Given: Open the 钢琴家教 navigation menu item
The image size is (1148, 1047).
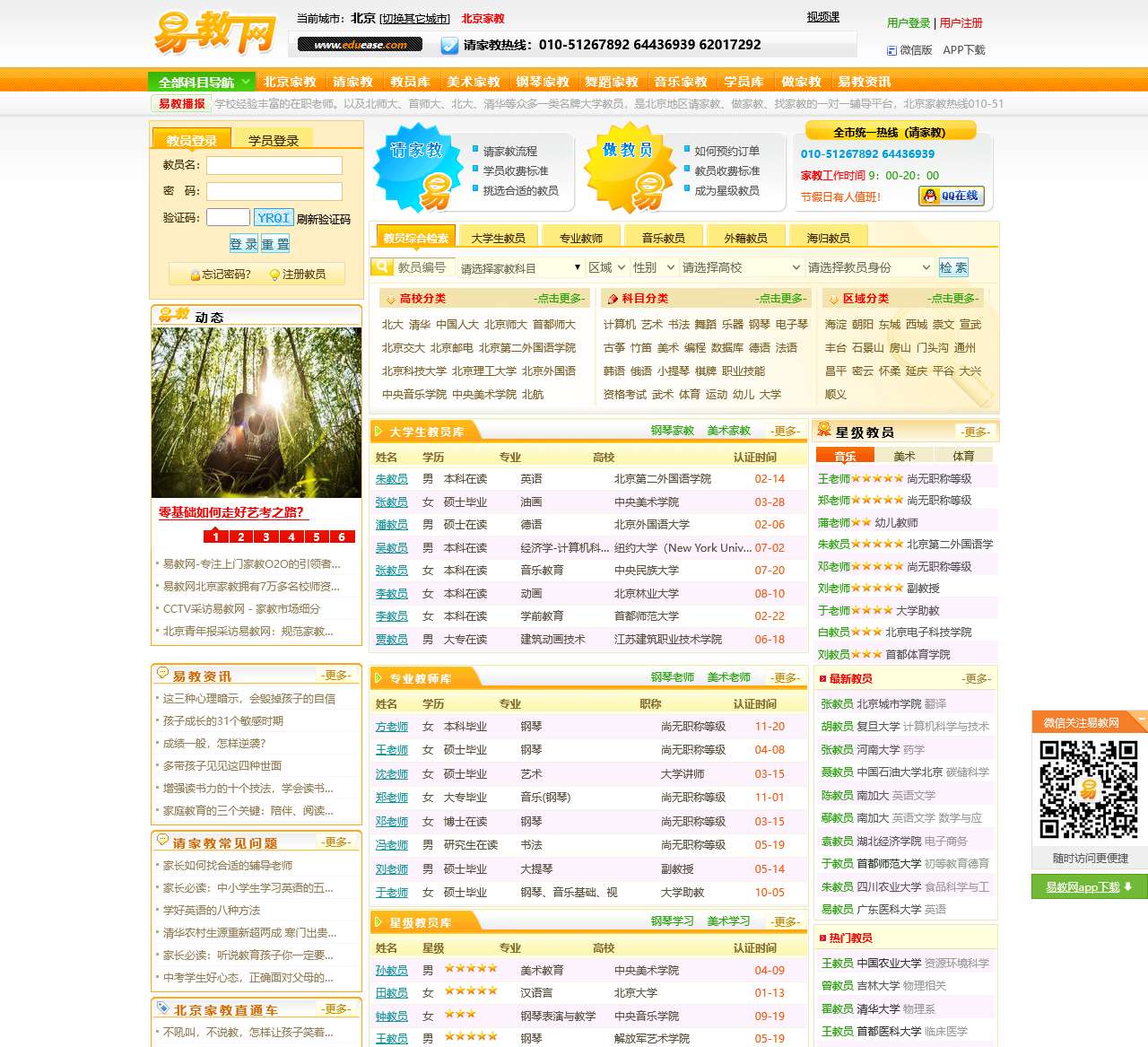Looking at the screenshot, I should [543, 80].
